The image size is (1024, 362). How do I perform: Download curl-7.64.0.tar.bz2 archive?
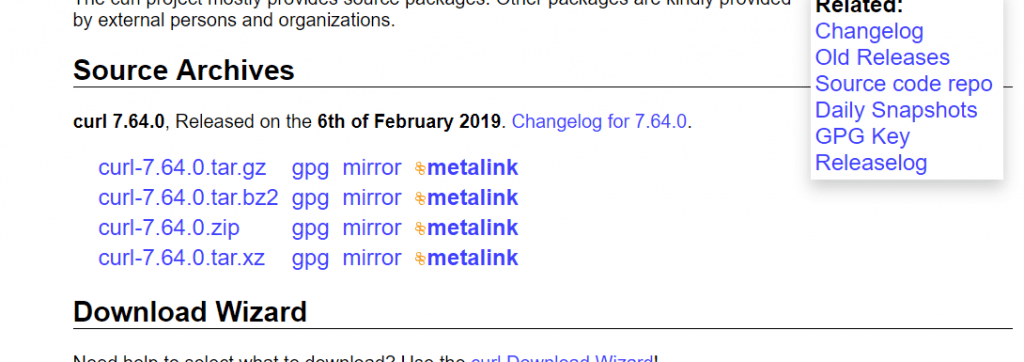[x=188, y=198]
